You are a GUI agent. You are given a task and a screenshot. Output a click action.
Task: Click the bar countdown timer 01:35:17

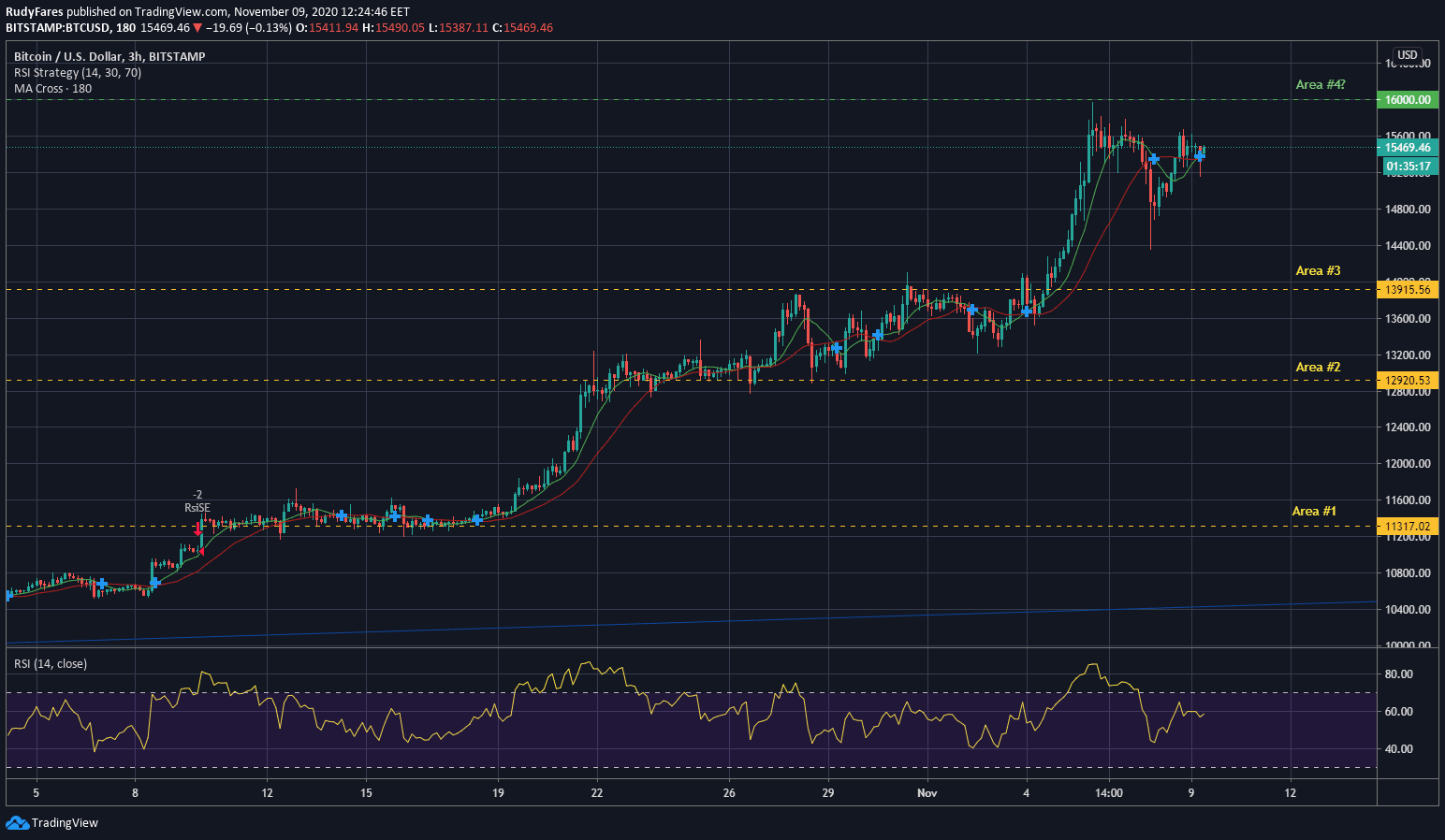(1408, 167)
